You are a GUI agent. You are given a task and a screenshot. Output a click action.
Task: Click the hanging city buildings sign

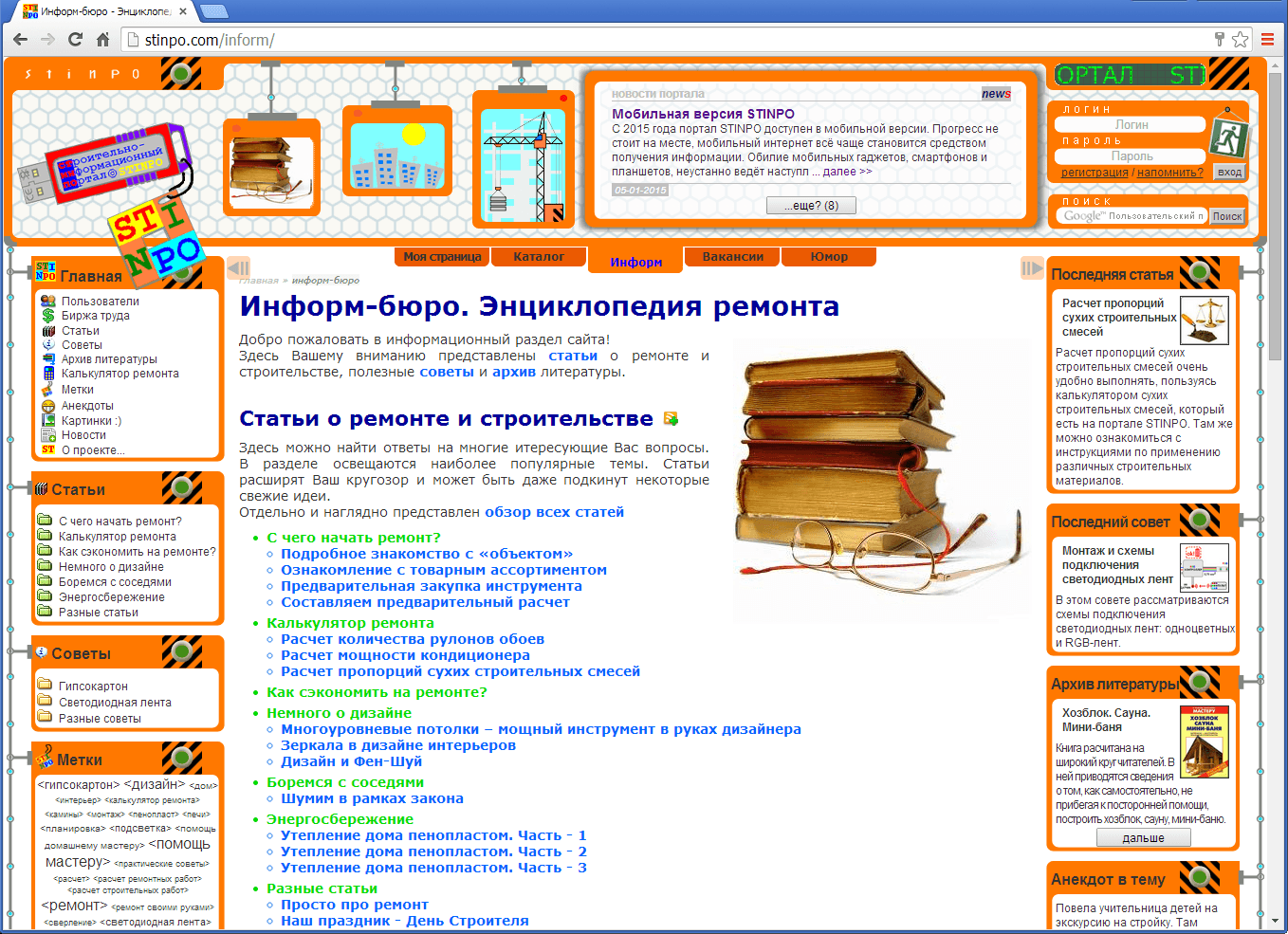point(396,152)
